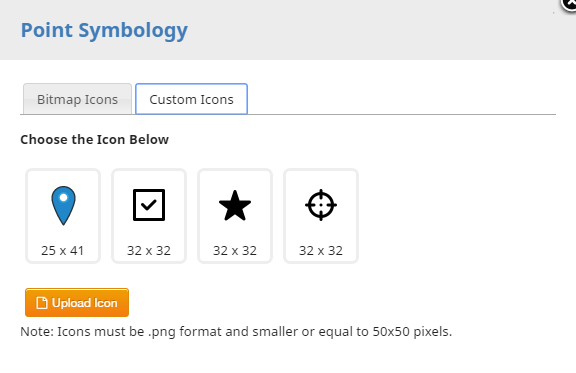Select the card holding the star

click(x=235, y=216)
